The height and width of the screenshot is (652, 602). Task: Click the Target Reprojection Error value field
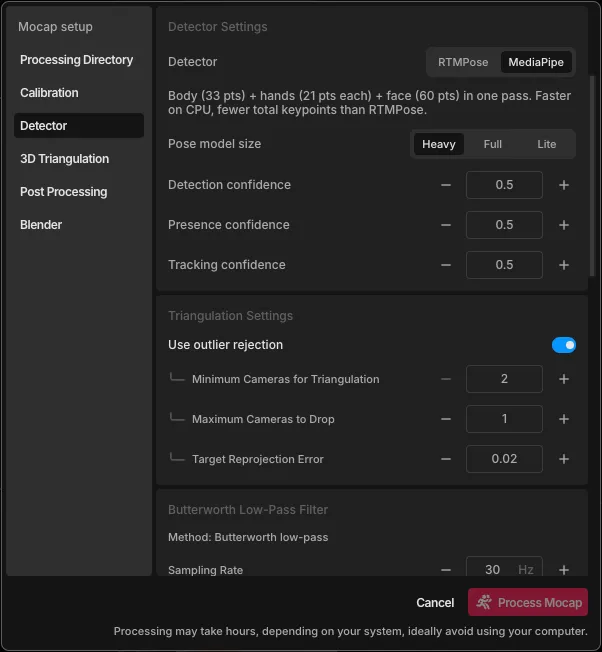click(x=504, y=459)
